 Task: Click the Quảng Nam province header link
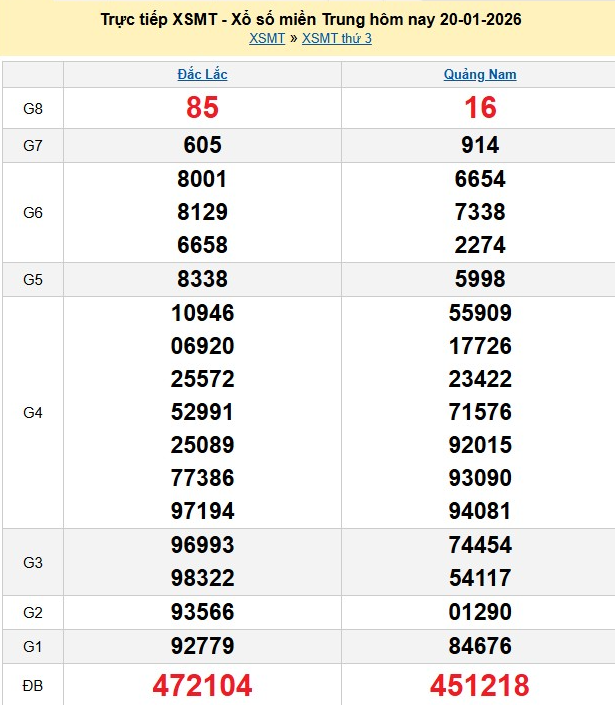coord(480,75)
